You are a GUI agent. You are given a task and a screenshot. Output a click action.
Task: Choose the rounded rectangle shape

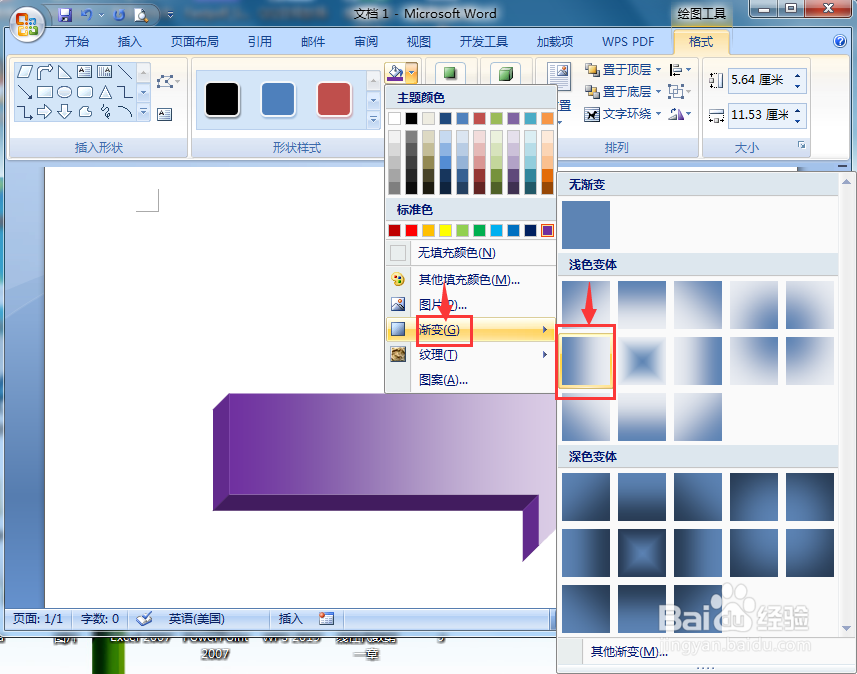tap(85, 92)
